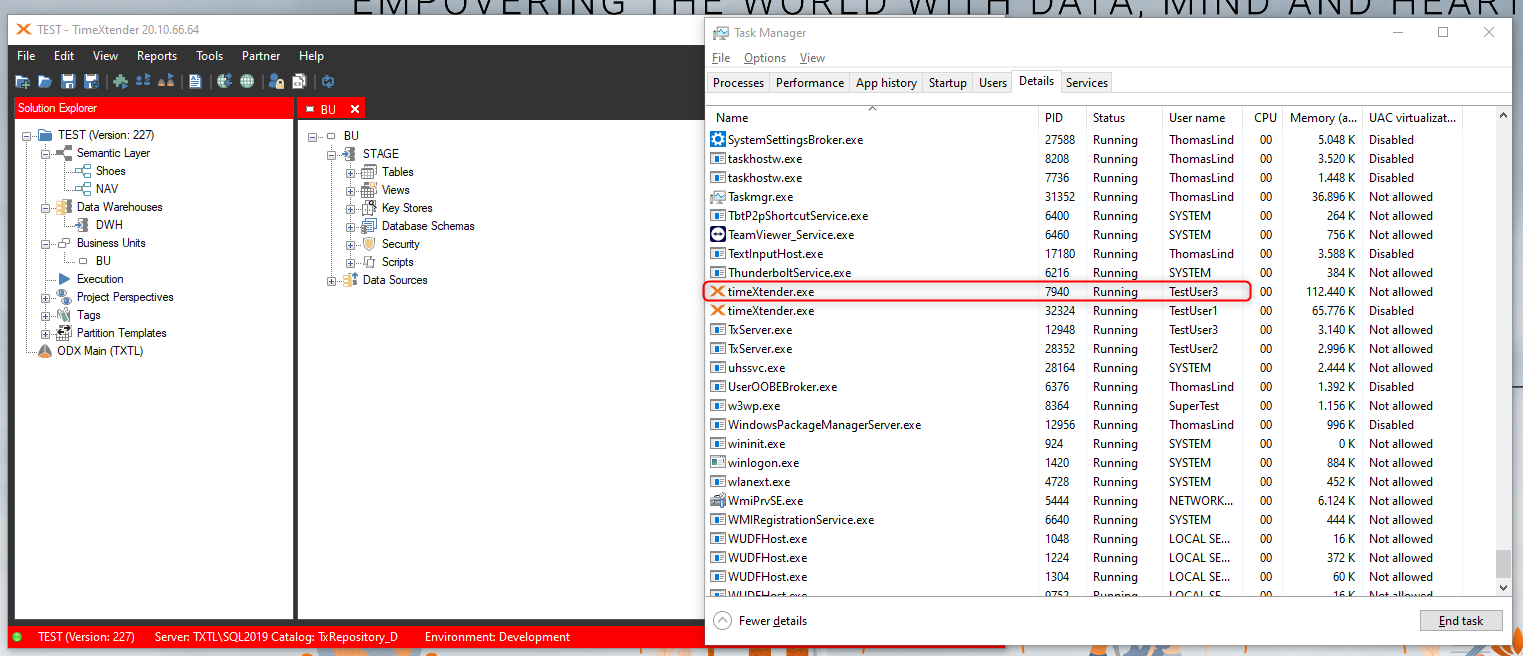Click the green status indicator dot
Screen dimensions: 1523x656
(x=17, y=637)
